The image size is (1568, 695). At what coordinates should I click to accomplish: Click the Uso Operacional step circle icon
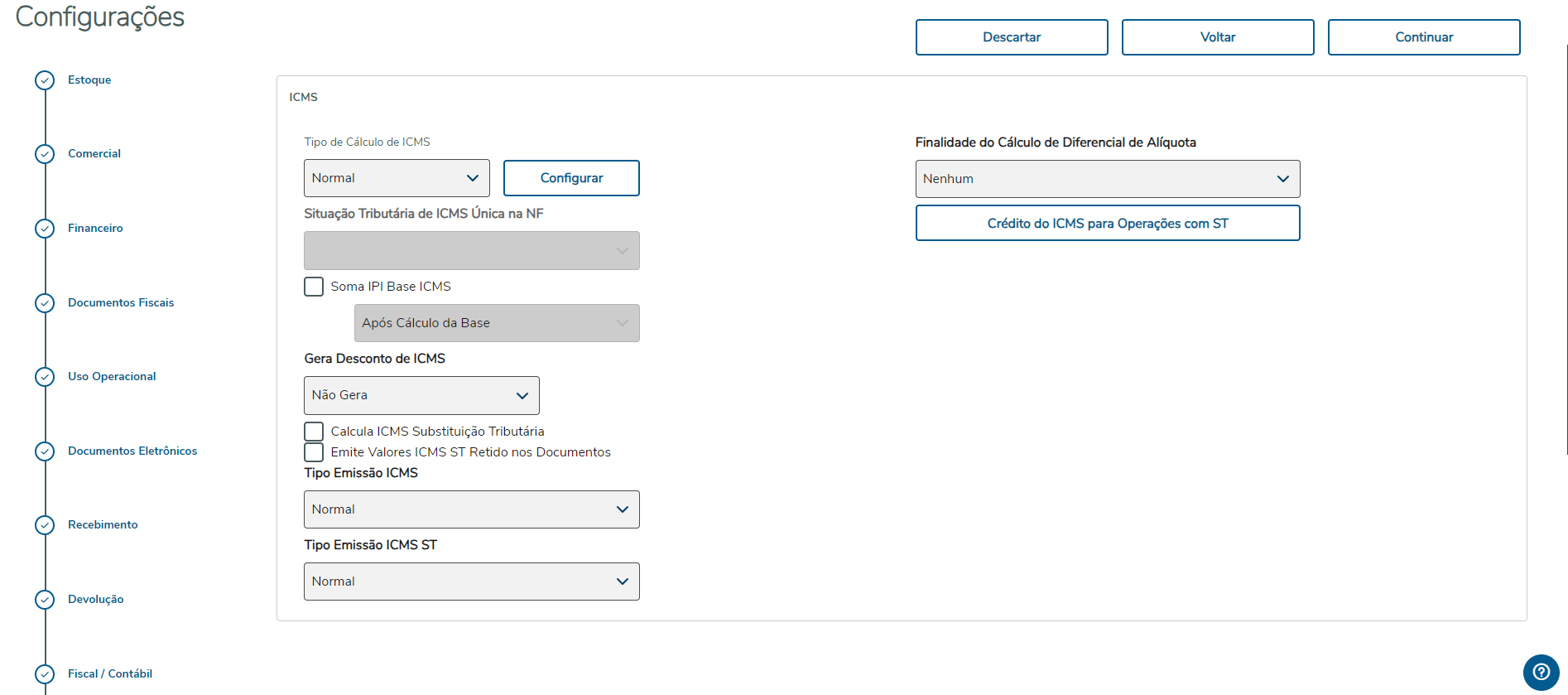(x=45, y=377)
